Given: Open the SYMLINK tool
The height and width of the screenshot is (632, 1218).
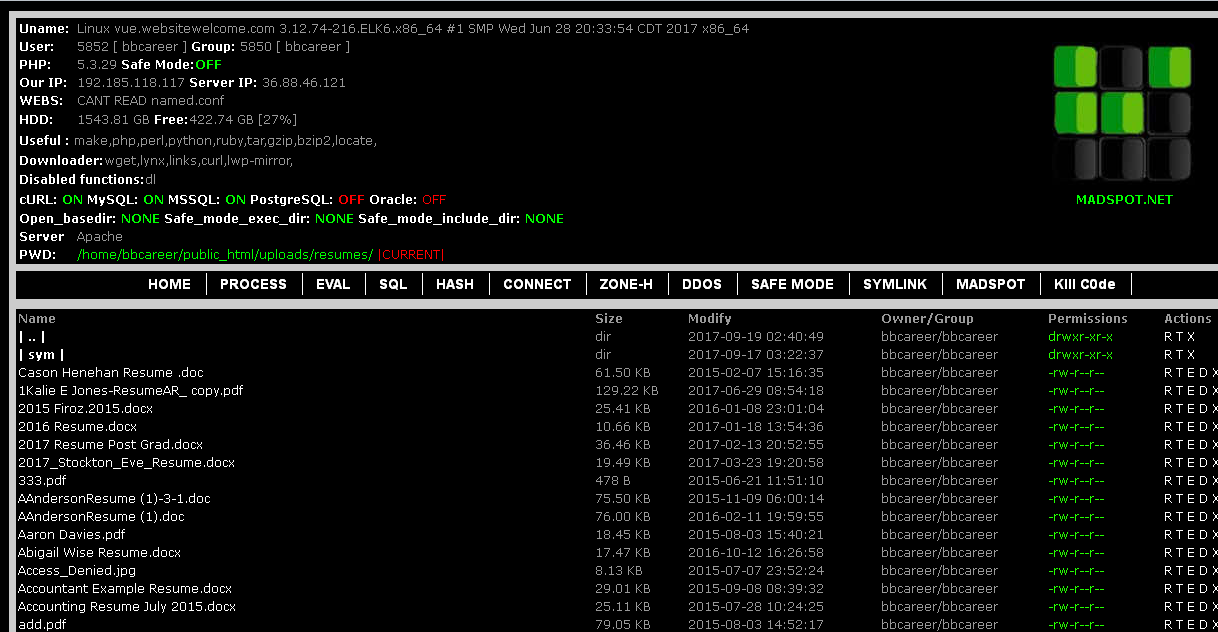Looking at the screenshot, I should [895, 284].
